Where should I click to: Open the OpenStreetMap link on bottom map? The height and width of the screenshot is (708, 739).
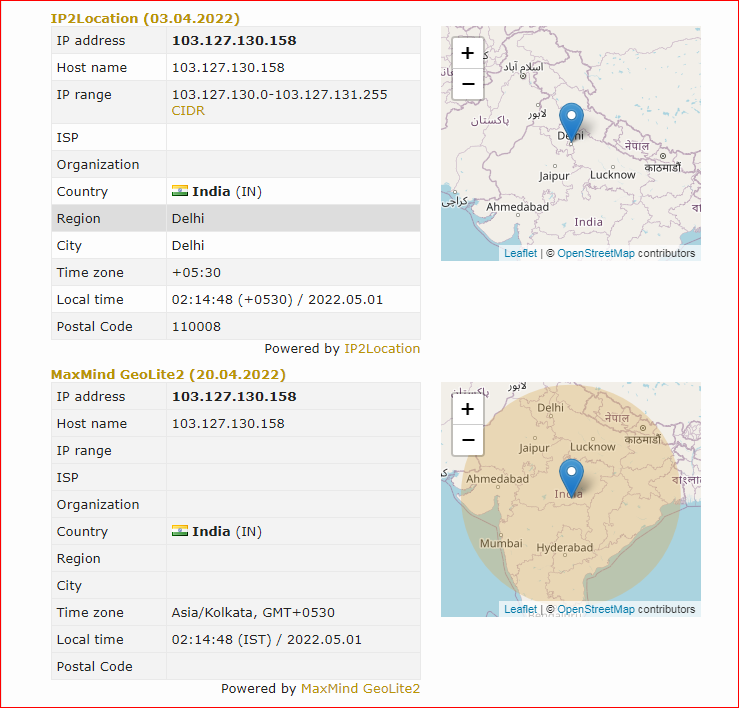596,609
